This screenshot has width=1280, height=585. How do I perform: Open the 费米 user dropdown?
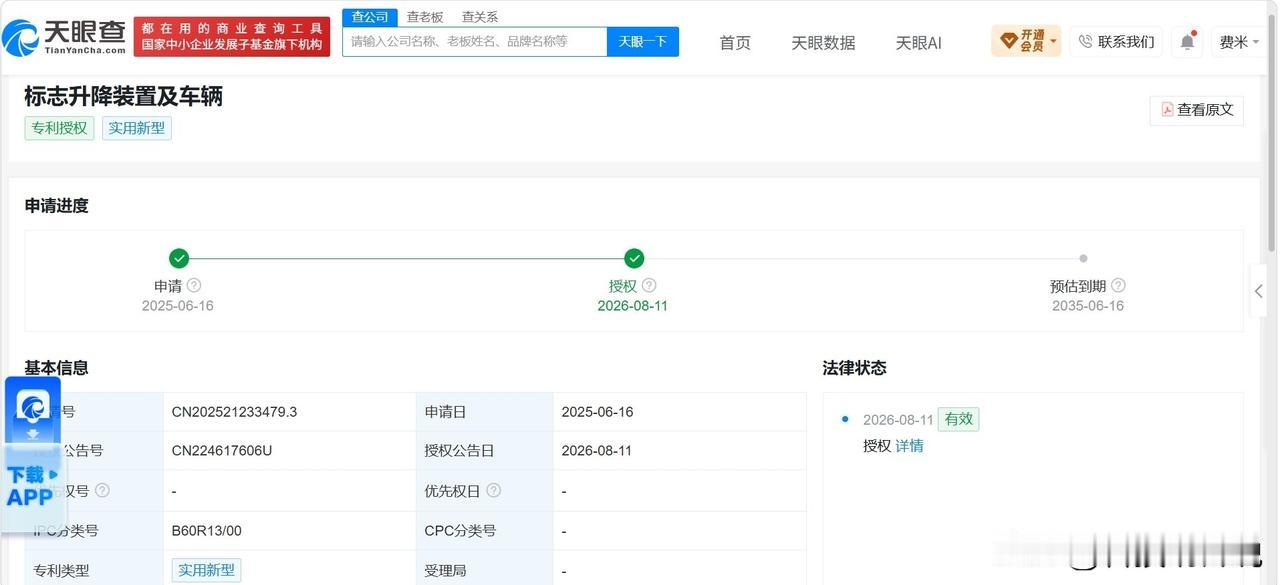(1239, 41)
